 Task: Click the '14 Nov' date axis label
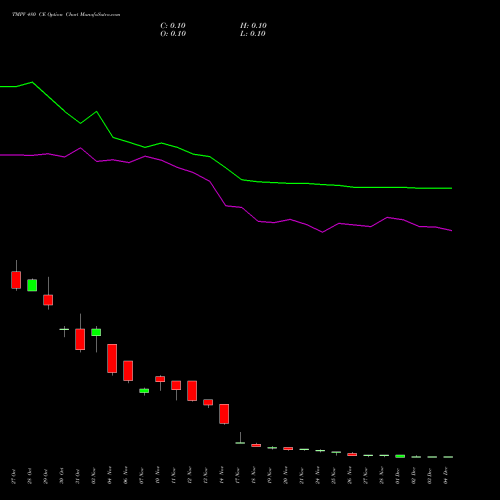tap(222, 476)
